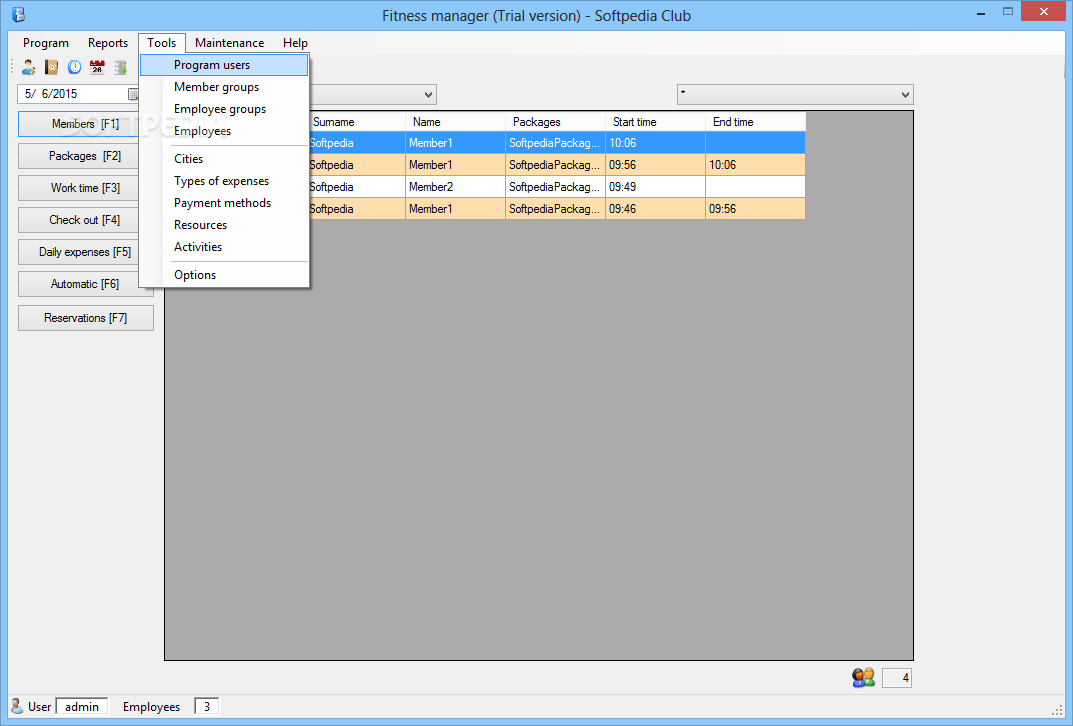Open the Reports menu

pyautogui.click(x=108, y=42)
